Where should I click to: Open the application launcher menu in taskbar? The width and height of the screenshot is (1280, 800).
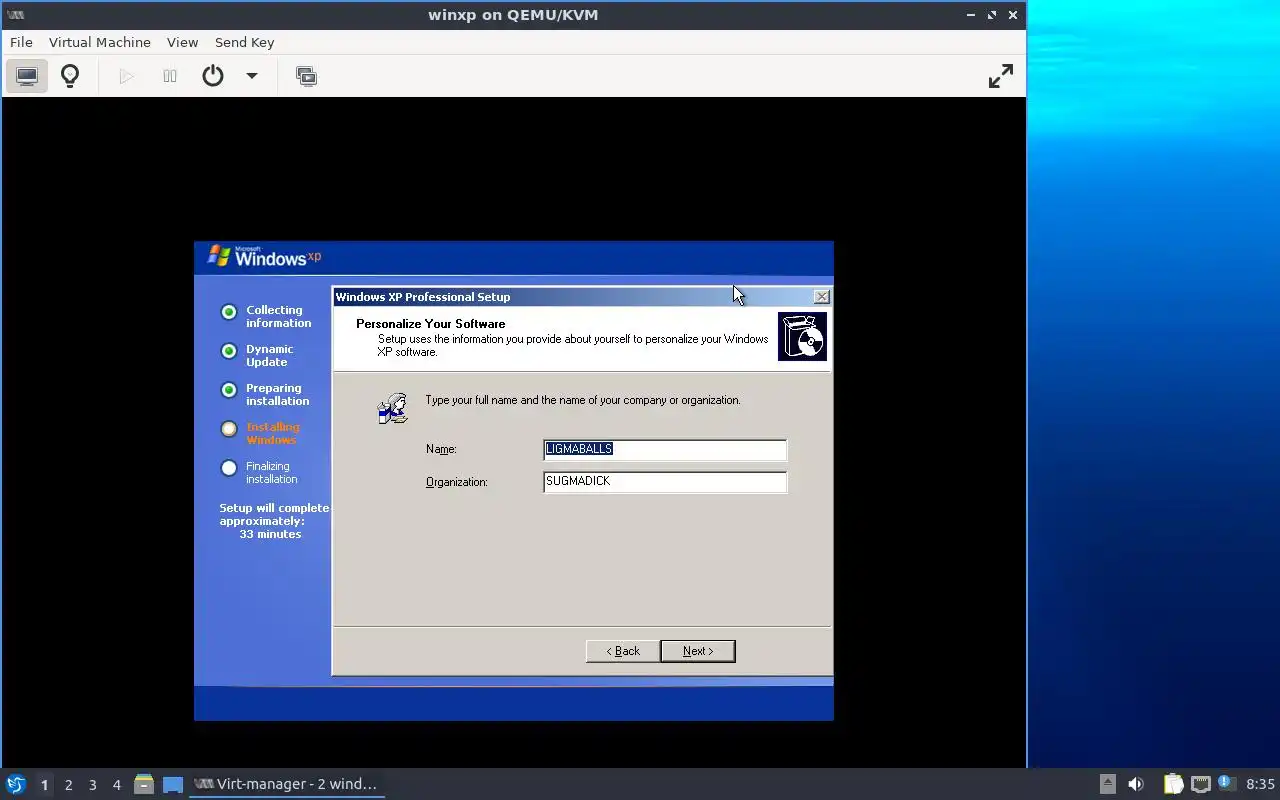tap(15, 784)
